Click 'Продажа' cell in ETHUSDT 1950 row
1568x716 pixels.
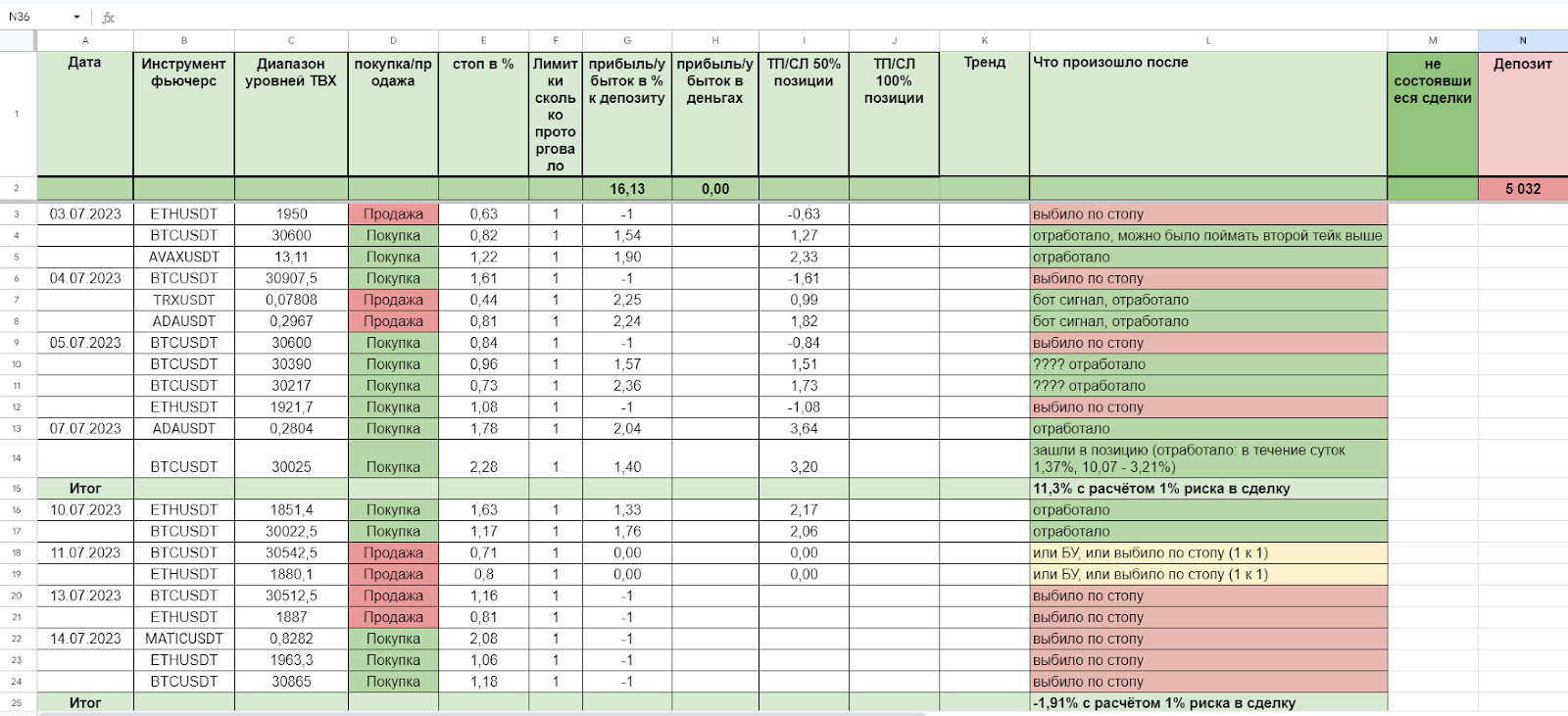pos(393,214)
